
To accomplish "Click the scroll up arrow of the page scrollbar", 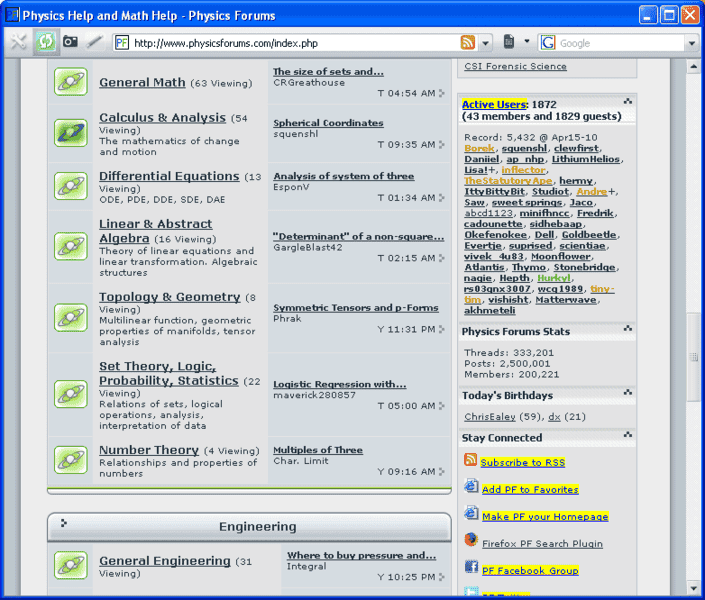I will point(693,67).
